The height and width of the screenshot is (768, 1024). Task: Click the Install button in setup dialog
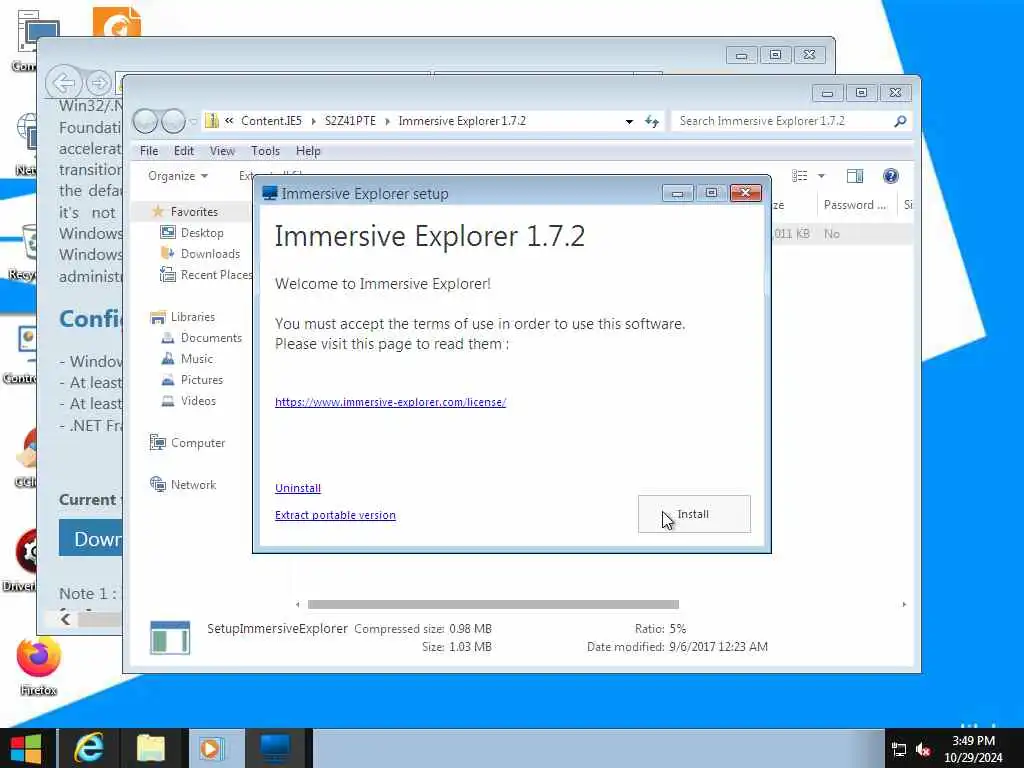[x=694, y=514]
